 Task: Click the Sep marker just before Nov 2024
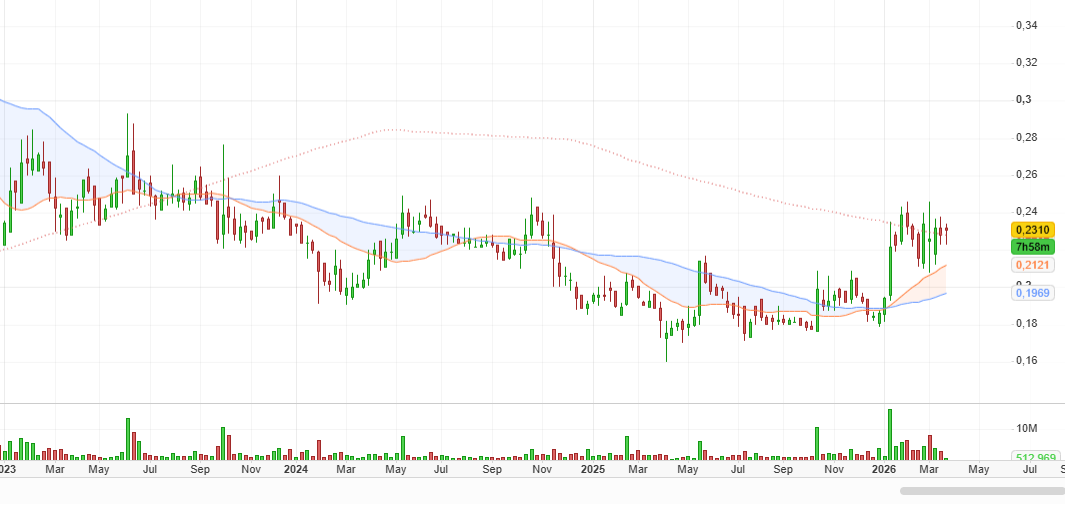[x=492, y=468]
